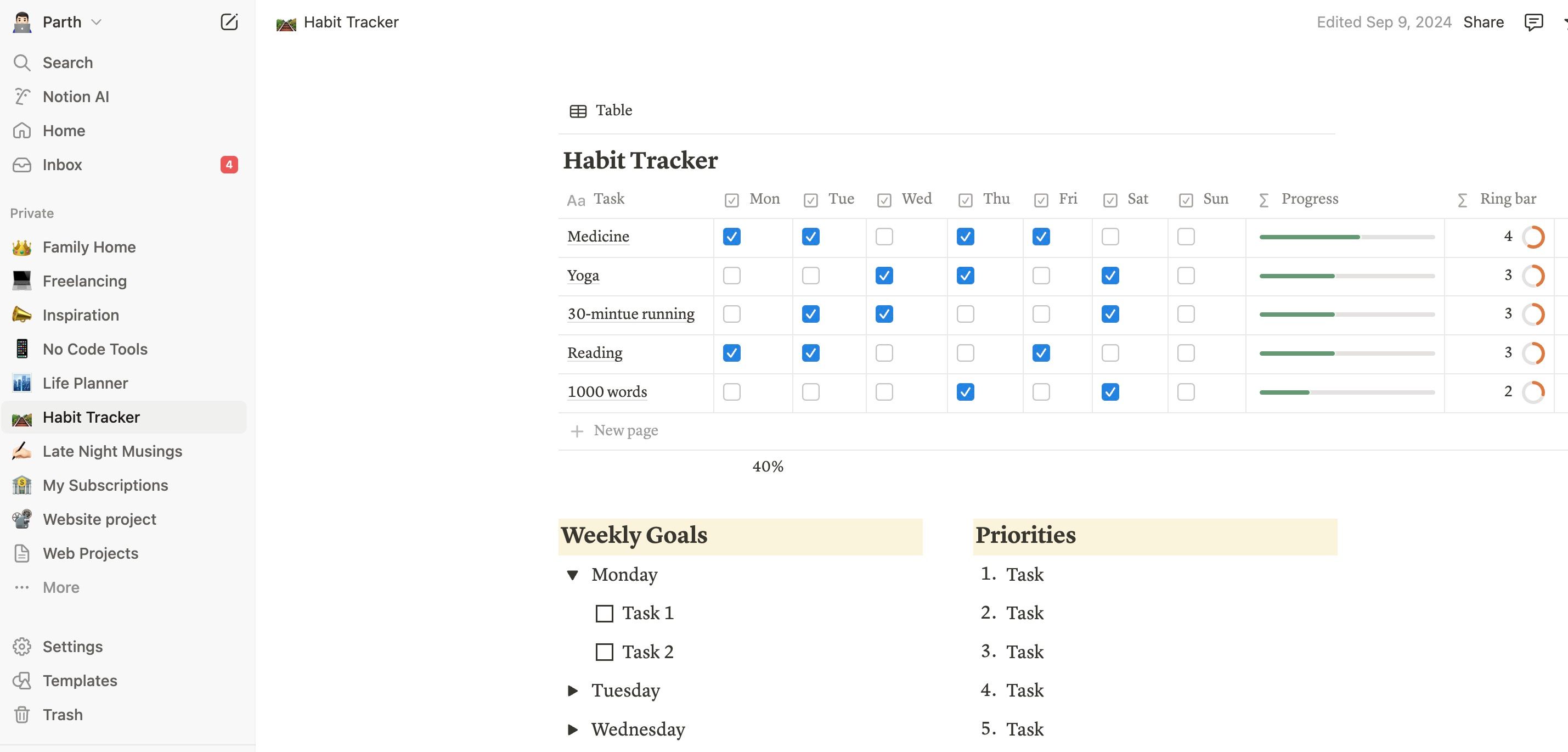
Task: Click the Share button
Action: 1483,23
